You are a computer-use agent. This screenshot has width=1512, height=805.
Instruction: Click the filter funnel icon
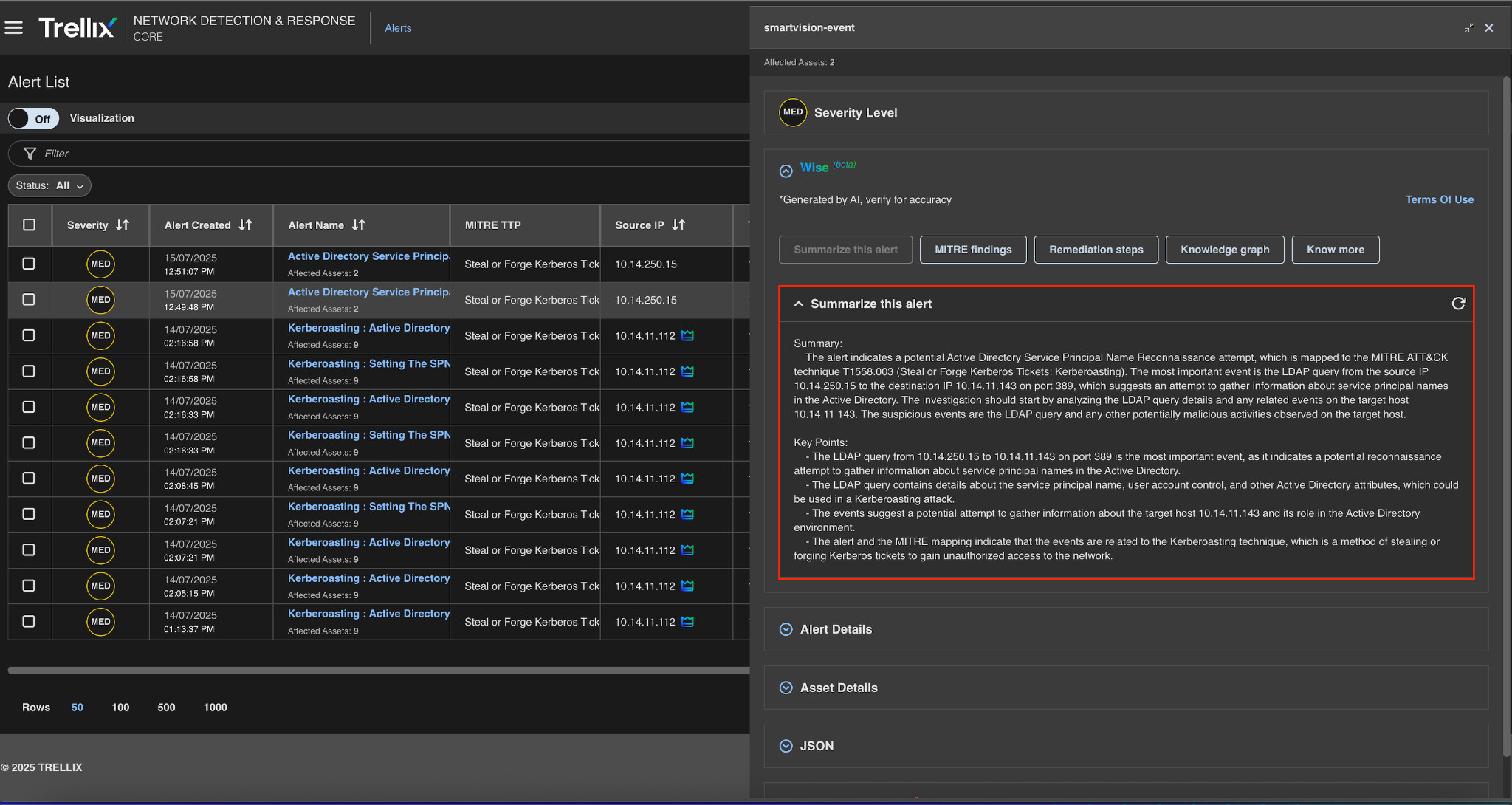tap(30, 154)
